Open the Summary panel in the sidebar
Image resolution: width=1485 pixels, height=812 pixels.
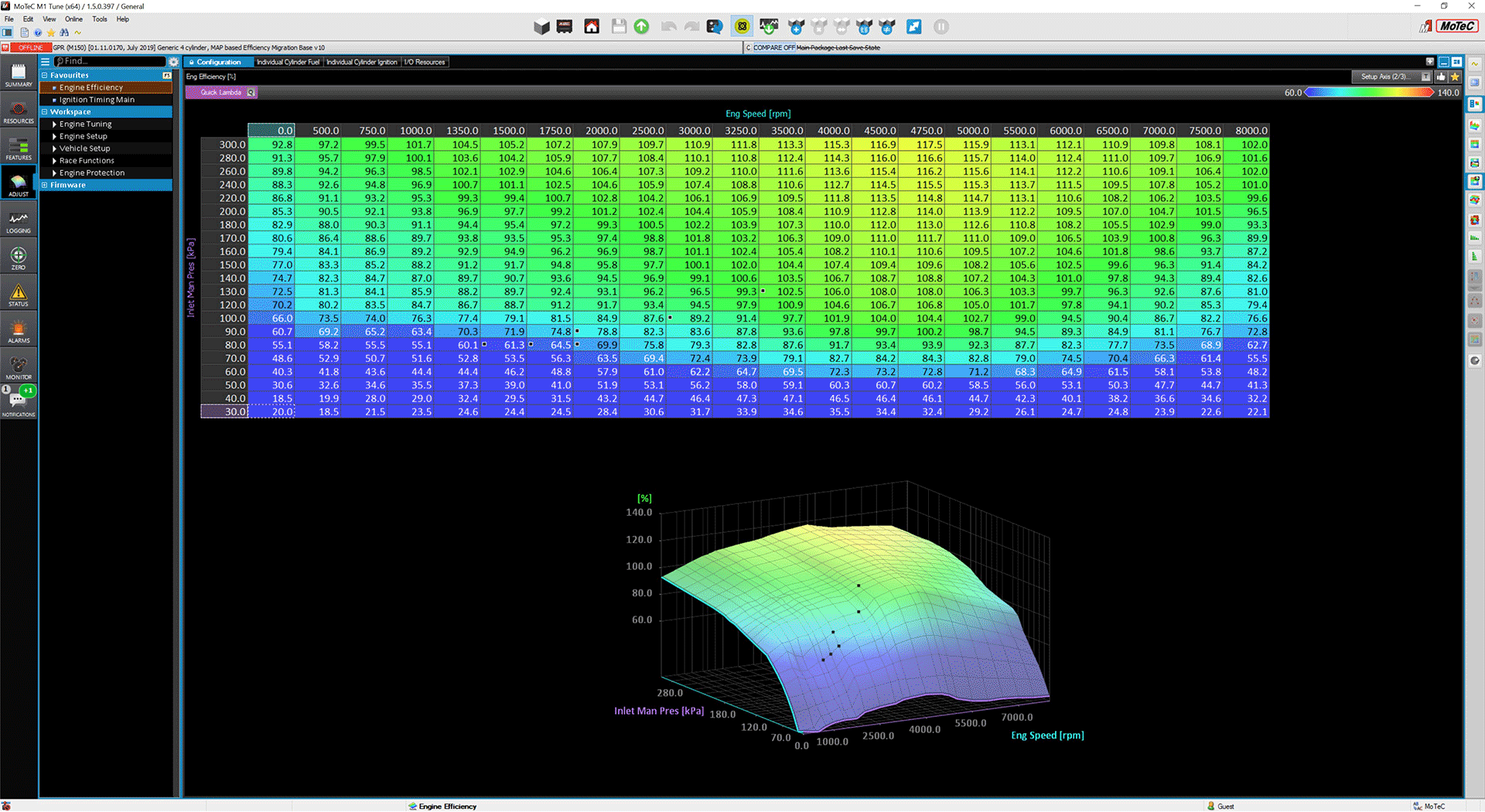[x=19, y=75]
